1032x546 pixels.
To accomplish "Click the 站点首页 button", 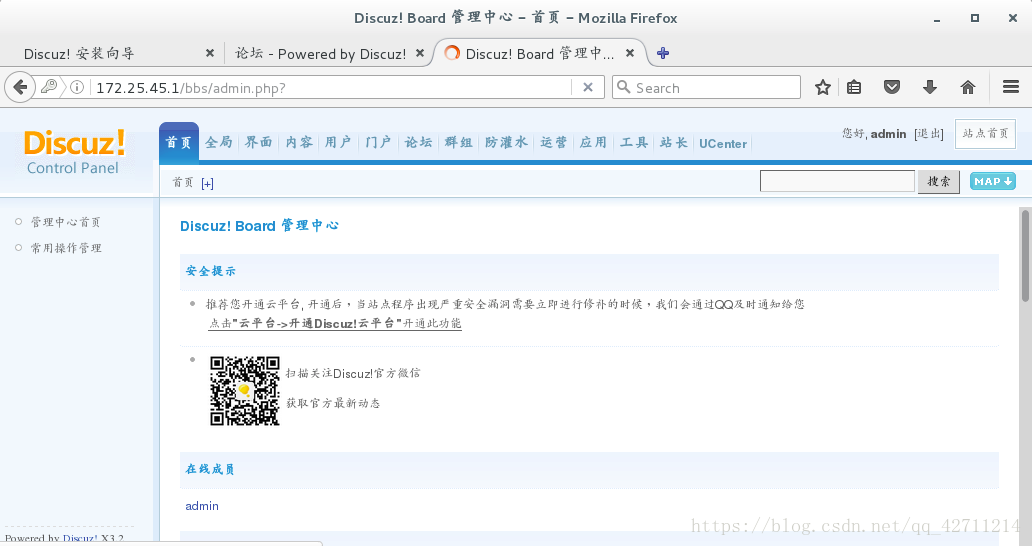I will [x=985, y=134].
